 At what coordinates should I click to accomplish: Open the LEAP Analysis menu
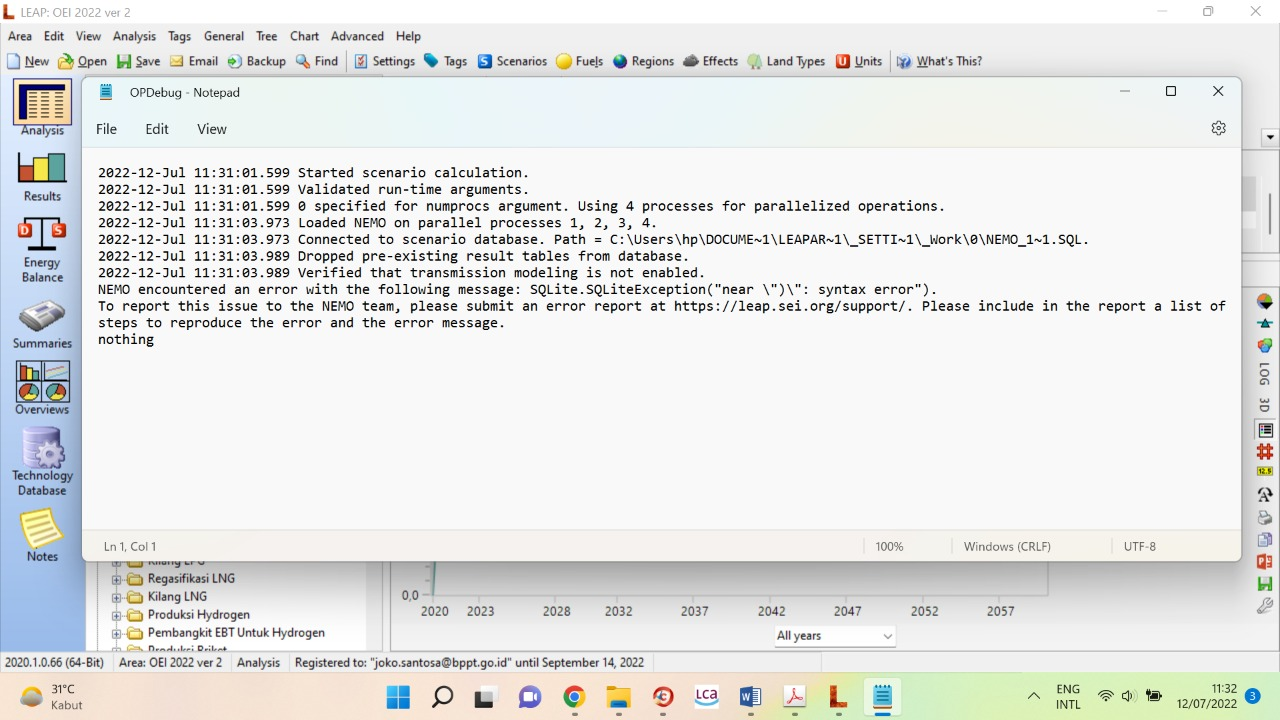[134, 36]
